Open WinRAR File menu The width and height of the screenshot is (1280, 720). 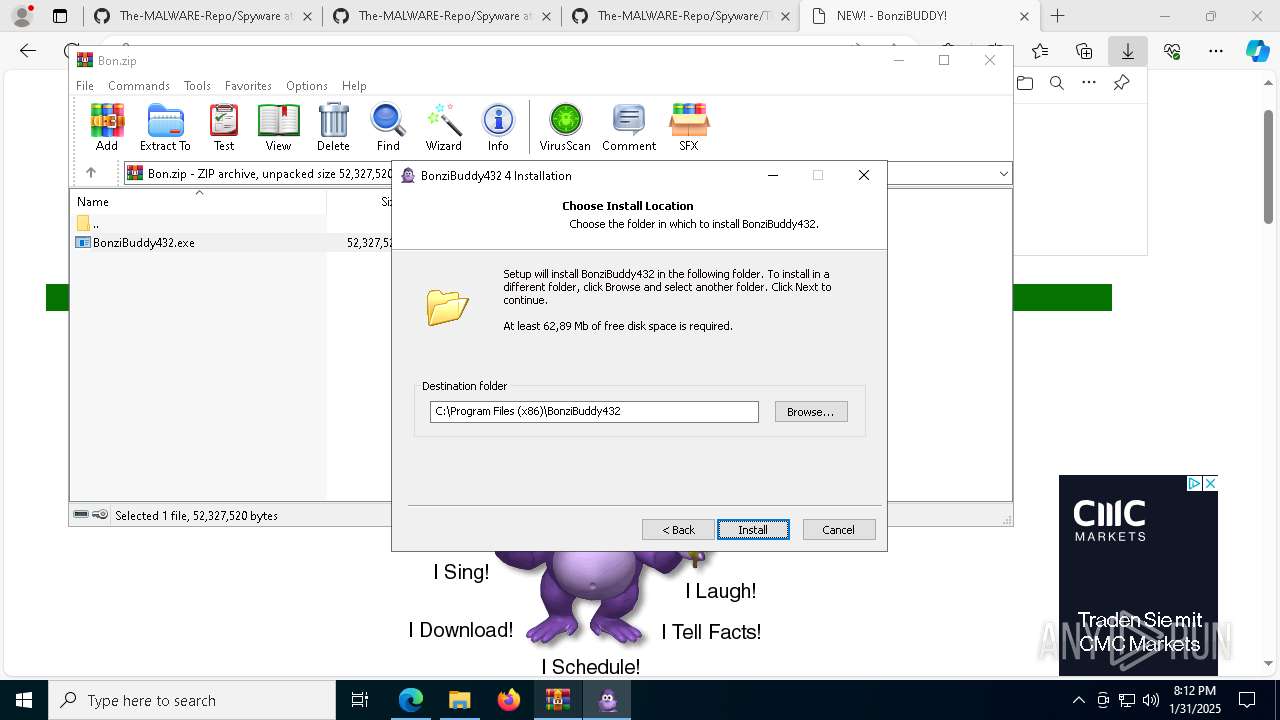tap(85, 86)
